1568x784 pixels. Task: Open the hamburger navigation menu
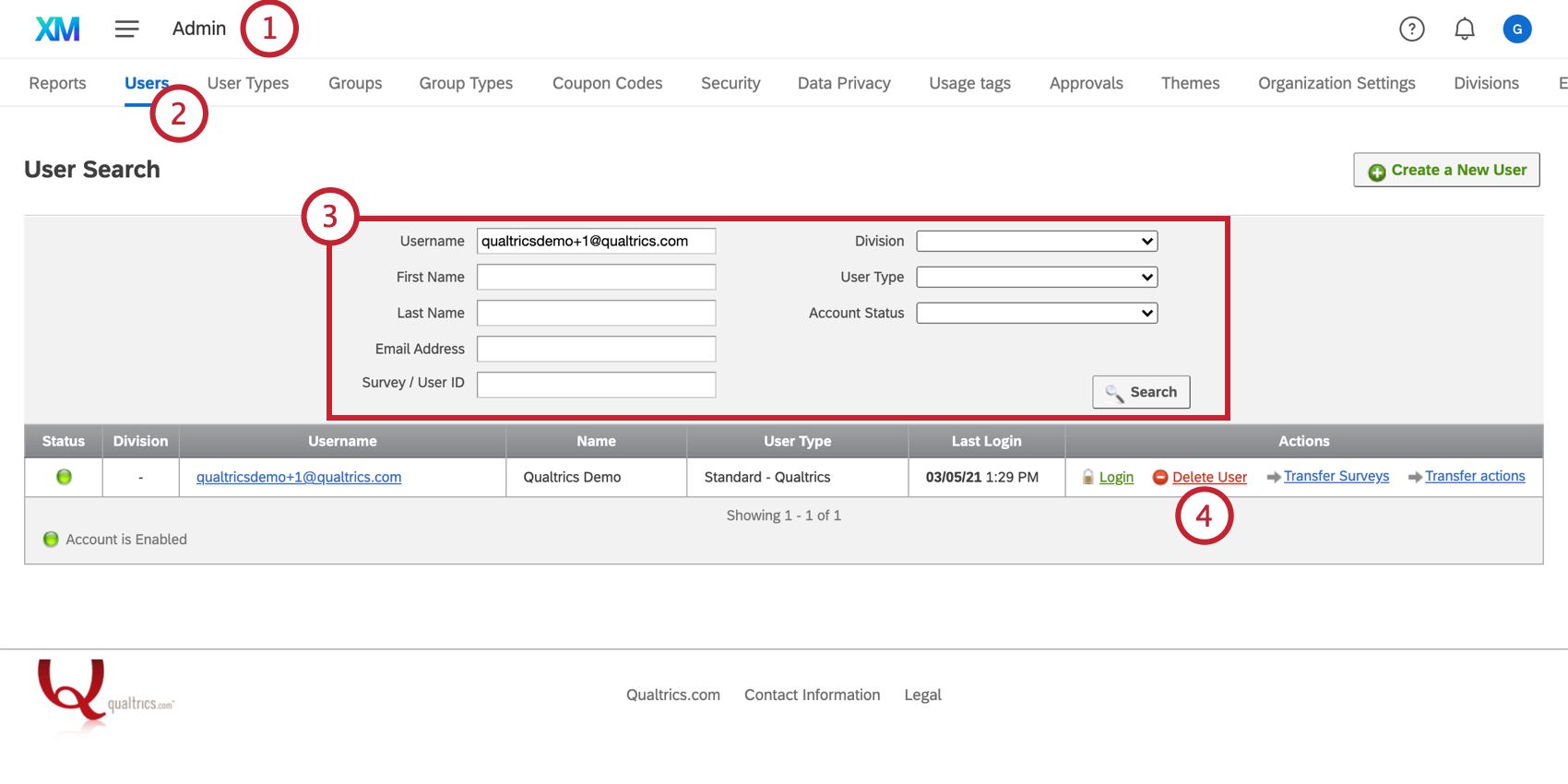(x=127, y=30)
